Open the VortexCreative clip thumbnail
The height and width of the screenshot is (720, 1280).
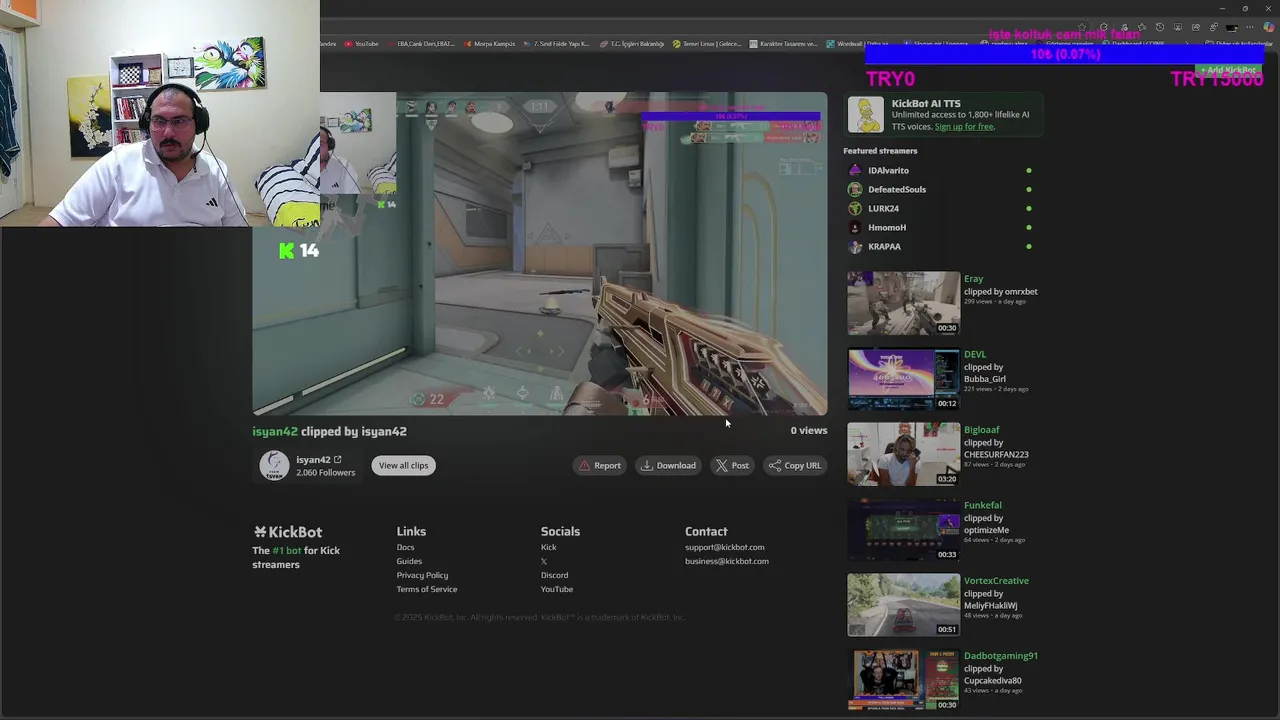903,605
